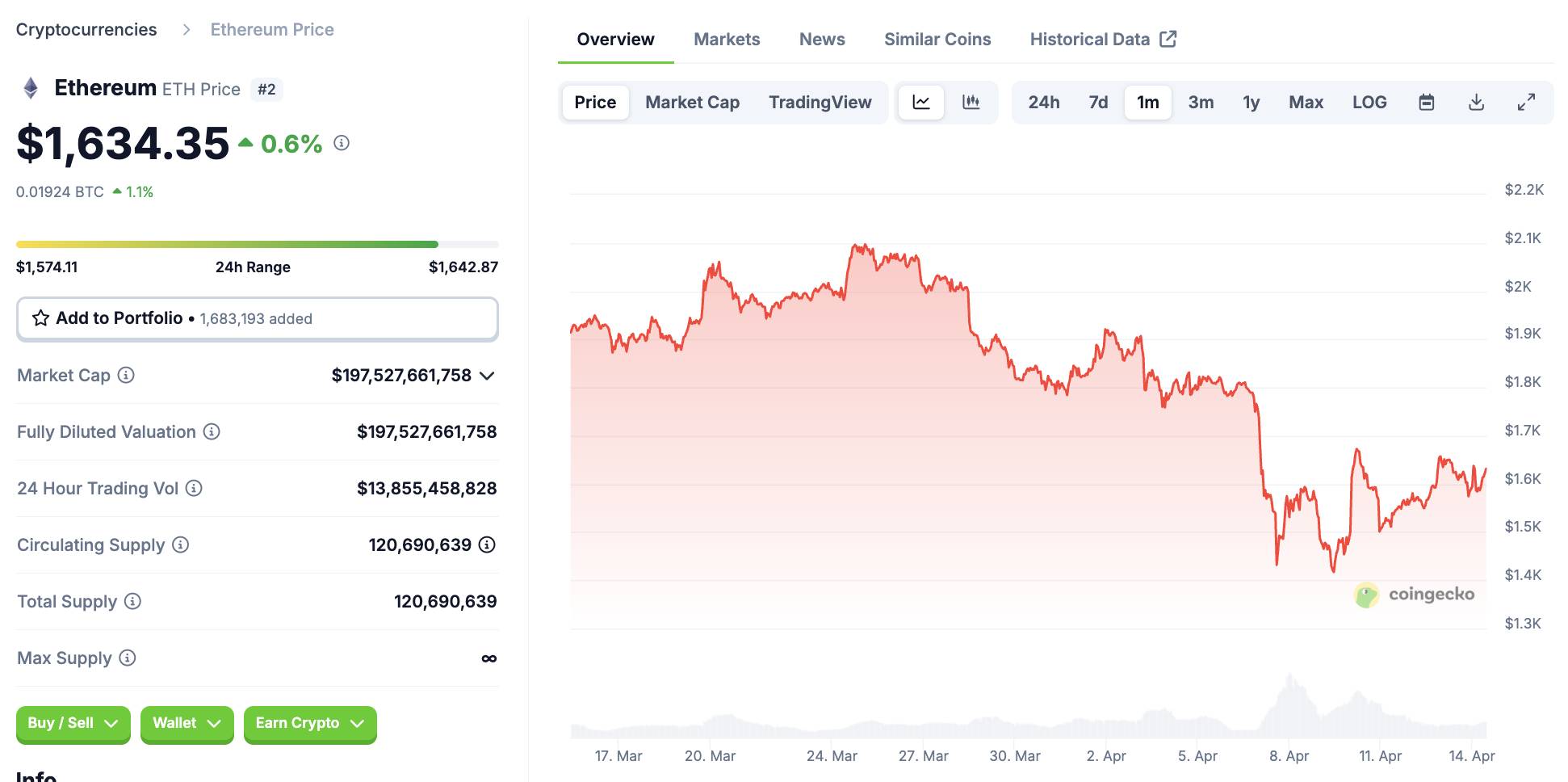The height and width of the screenshot is (782, 1568).
Task: Open the Buy / Sell dropdown
Action: (73, 724)
